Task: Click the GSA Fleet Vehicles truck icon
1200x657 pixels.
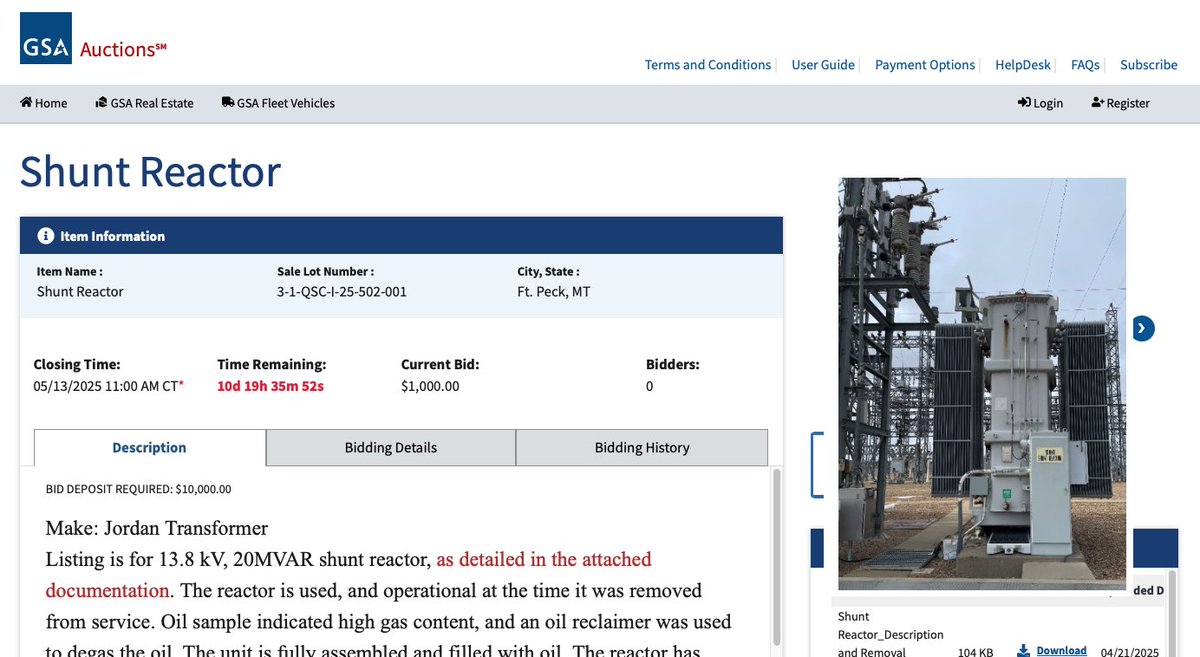Action: pos(228,103)
